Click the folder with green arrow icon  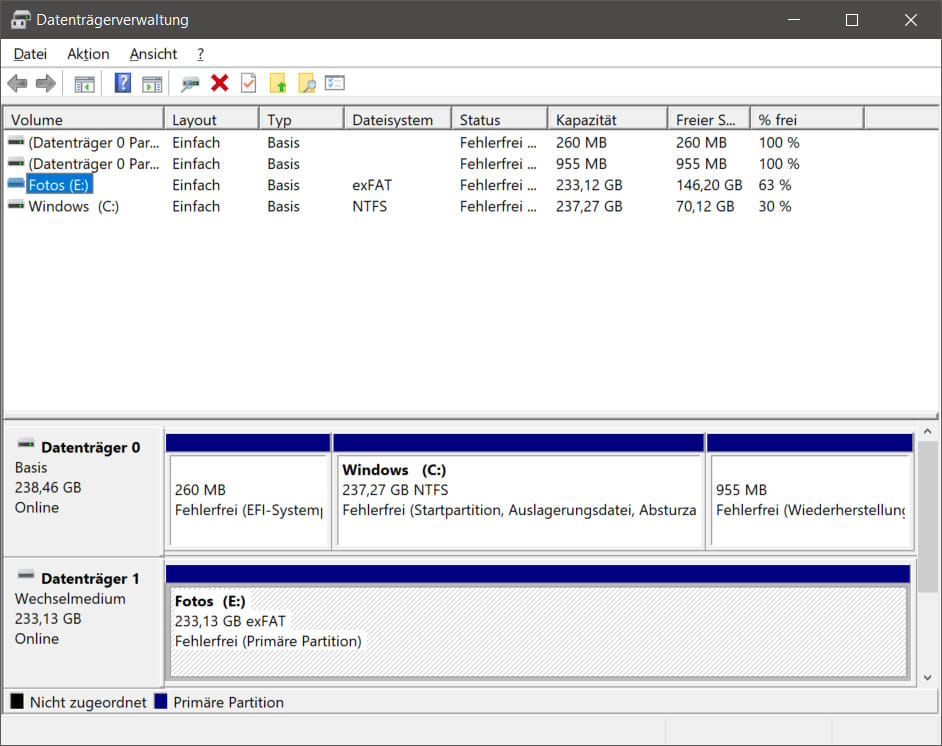coord(278,83)
